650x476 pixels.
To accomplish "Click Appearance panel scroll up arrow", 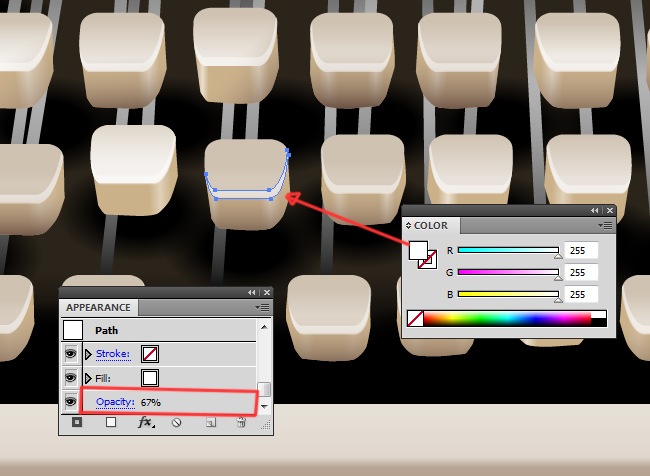I will pos(264,327).
